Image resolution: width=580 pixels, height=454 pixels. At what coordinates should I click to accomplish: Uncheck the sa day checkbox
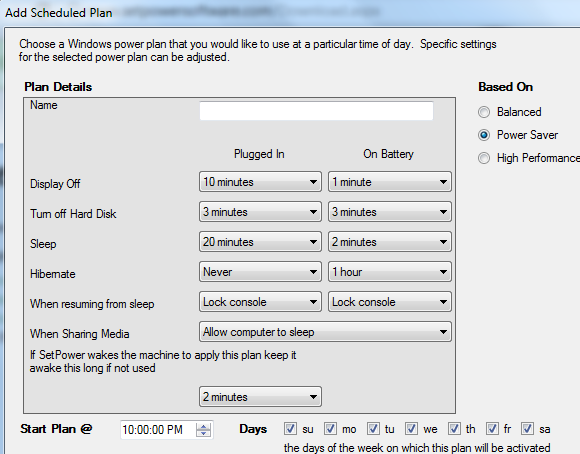(x=527, y=429)
